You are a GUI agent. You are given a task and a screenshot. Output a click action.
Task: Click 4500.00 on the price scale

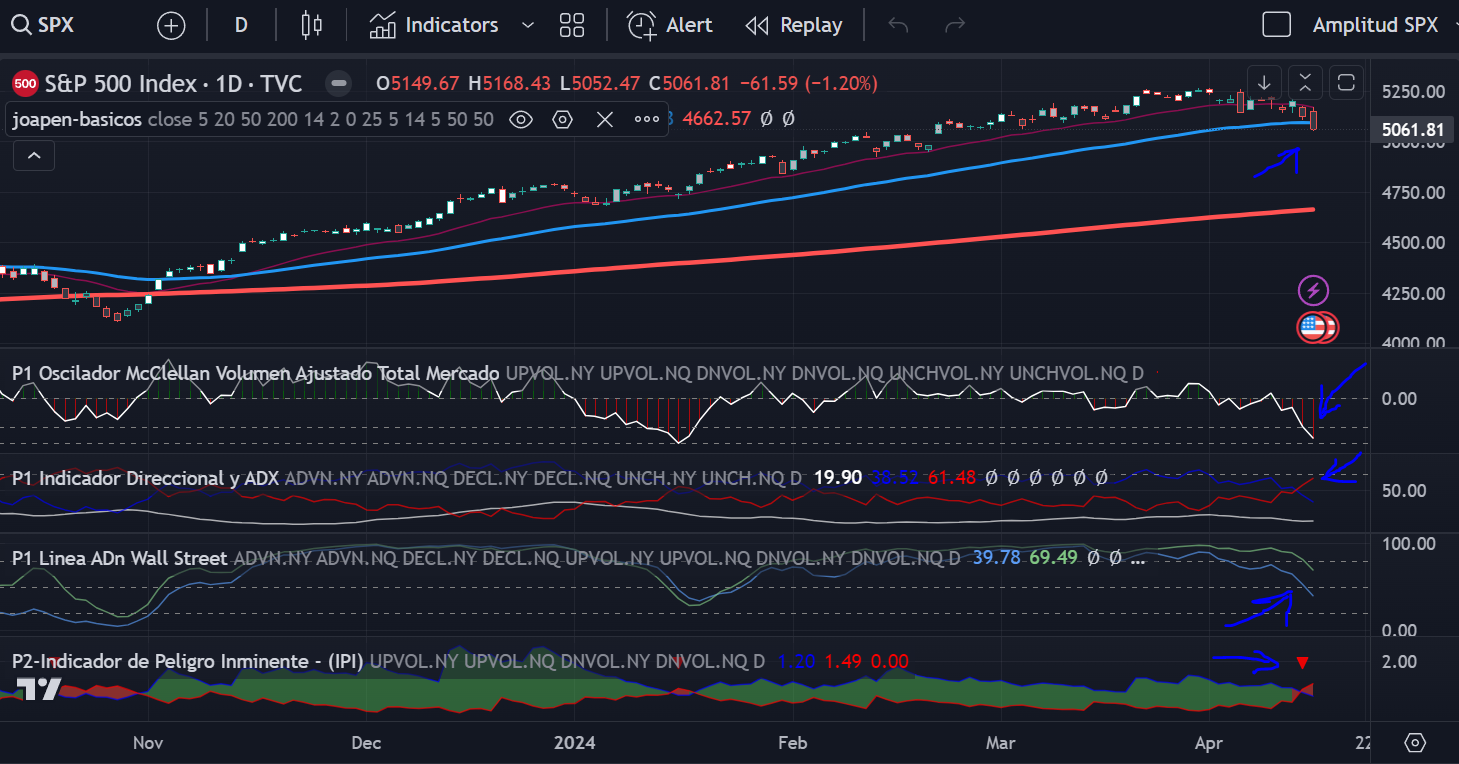[x=1413, y=242]
